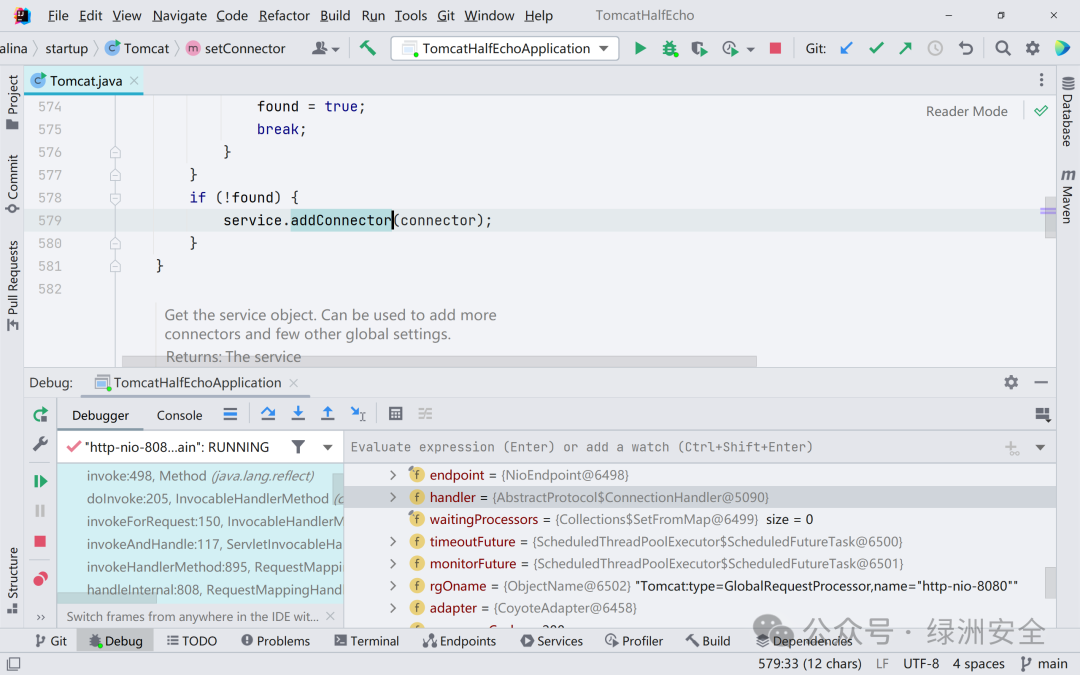Click the Build project hammer icon
The image size is (1080, 675).
[368, 48]
